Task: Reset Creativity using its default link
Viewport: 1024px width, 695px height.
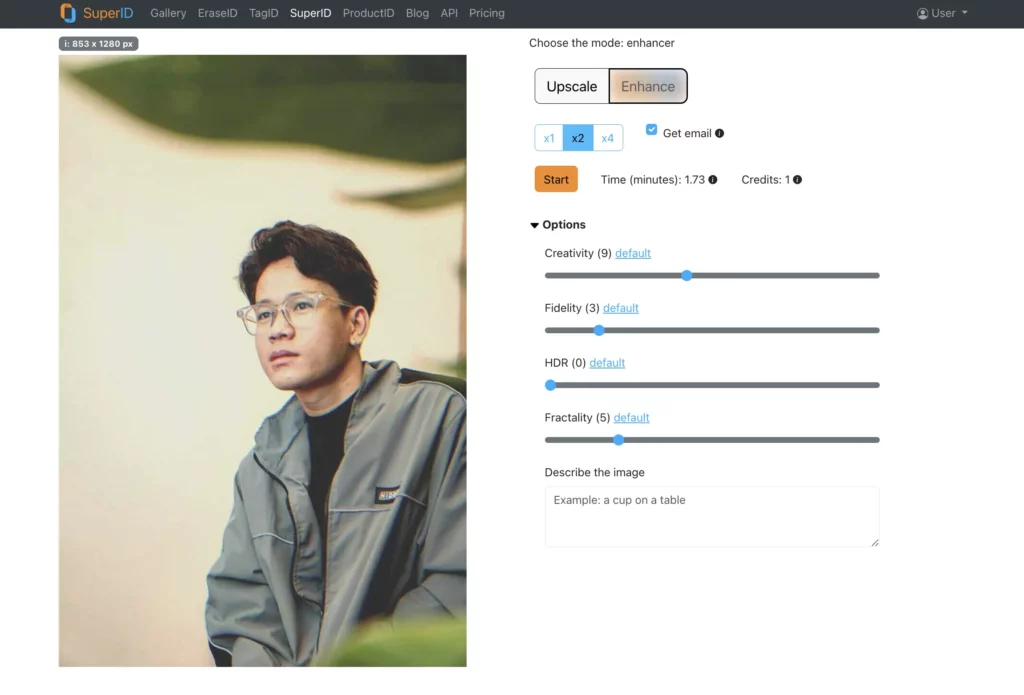Action: [633, 253]
